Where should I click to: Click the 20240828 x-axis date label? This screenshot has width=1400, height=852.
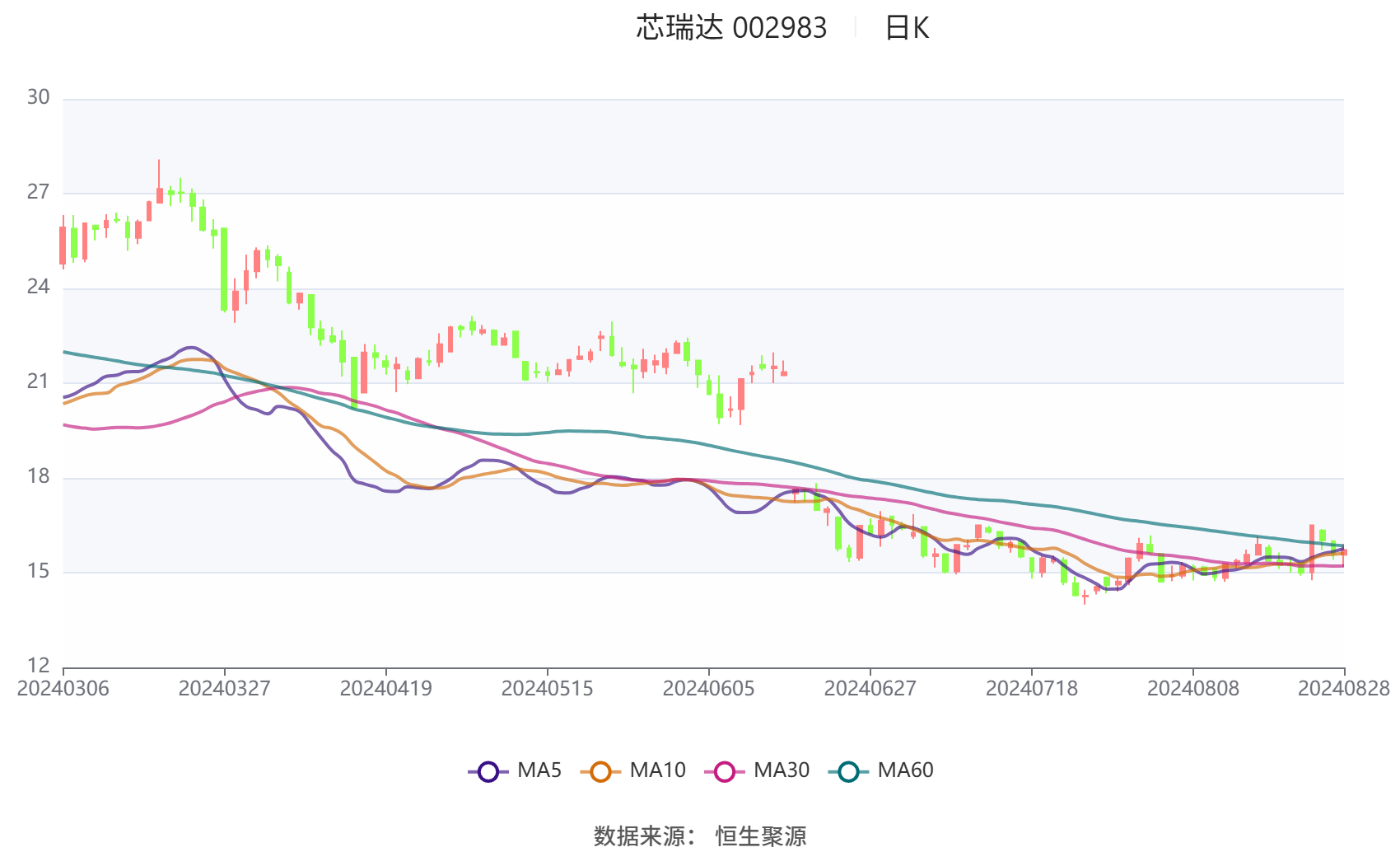pos(1344,689)
